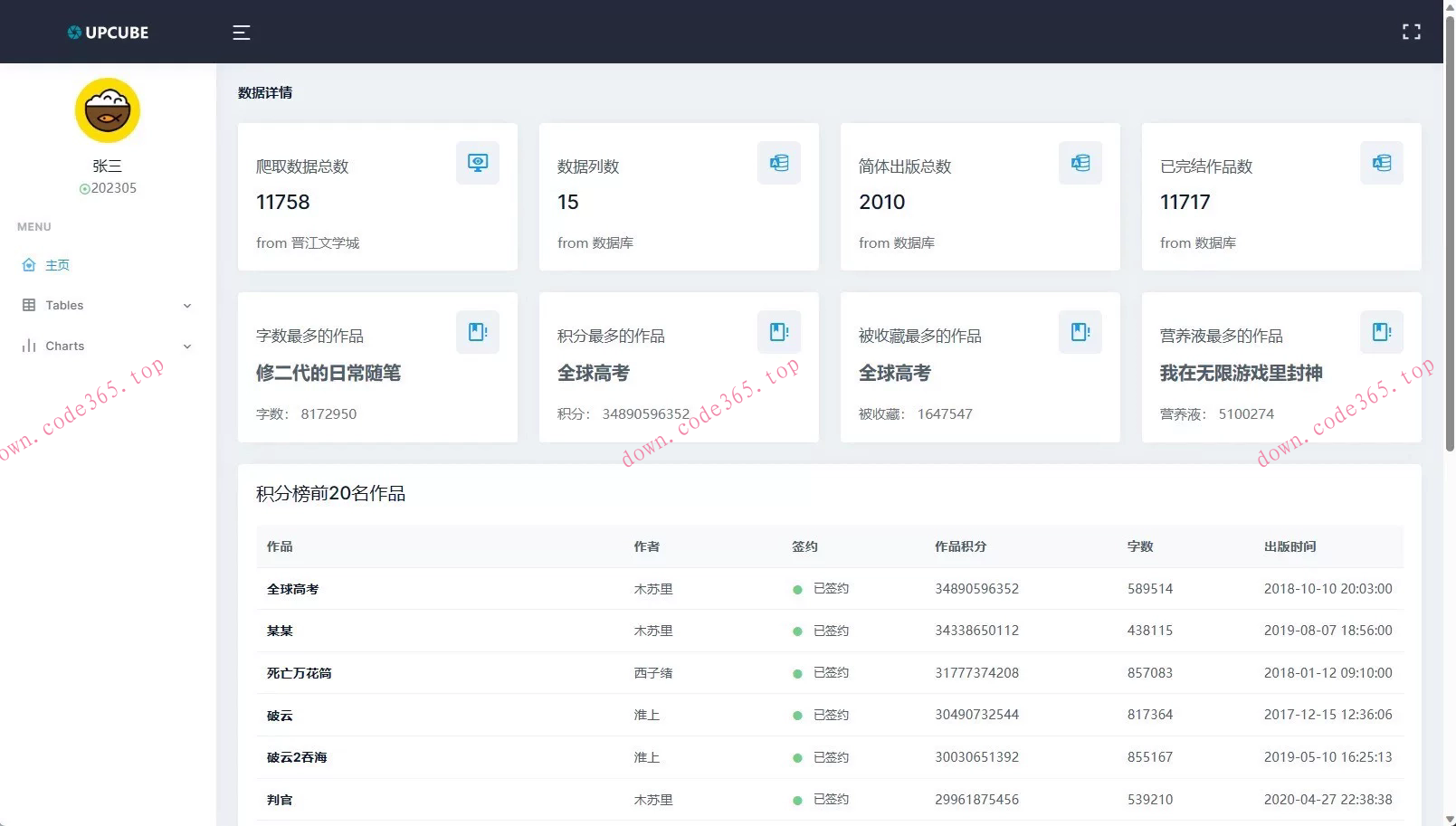Select the Charts bar-chart icon in sidebar

[x=30, y=346]
